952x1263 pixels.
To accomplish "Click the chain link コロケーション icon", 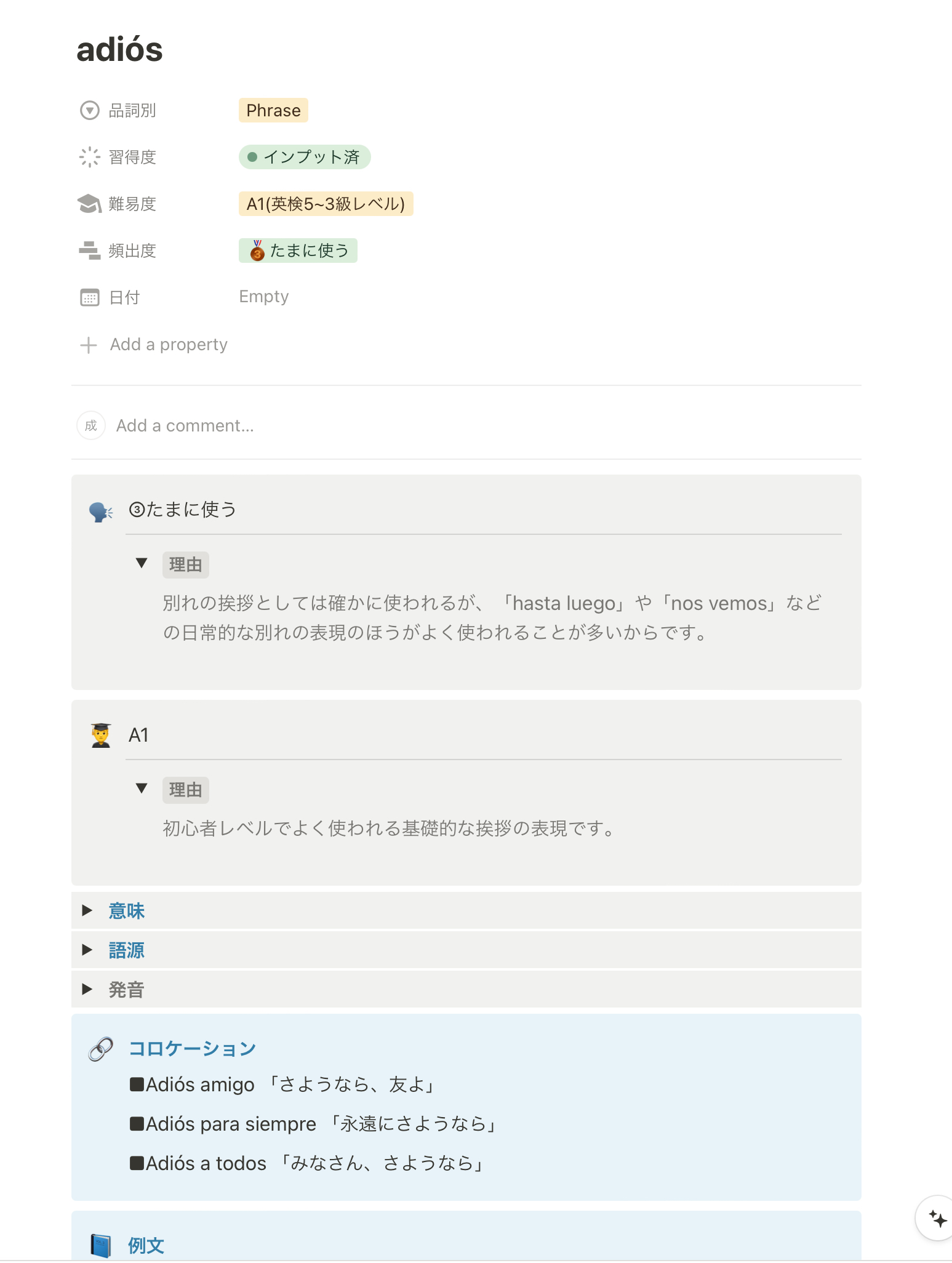I will click(x=101, y=1049).
